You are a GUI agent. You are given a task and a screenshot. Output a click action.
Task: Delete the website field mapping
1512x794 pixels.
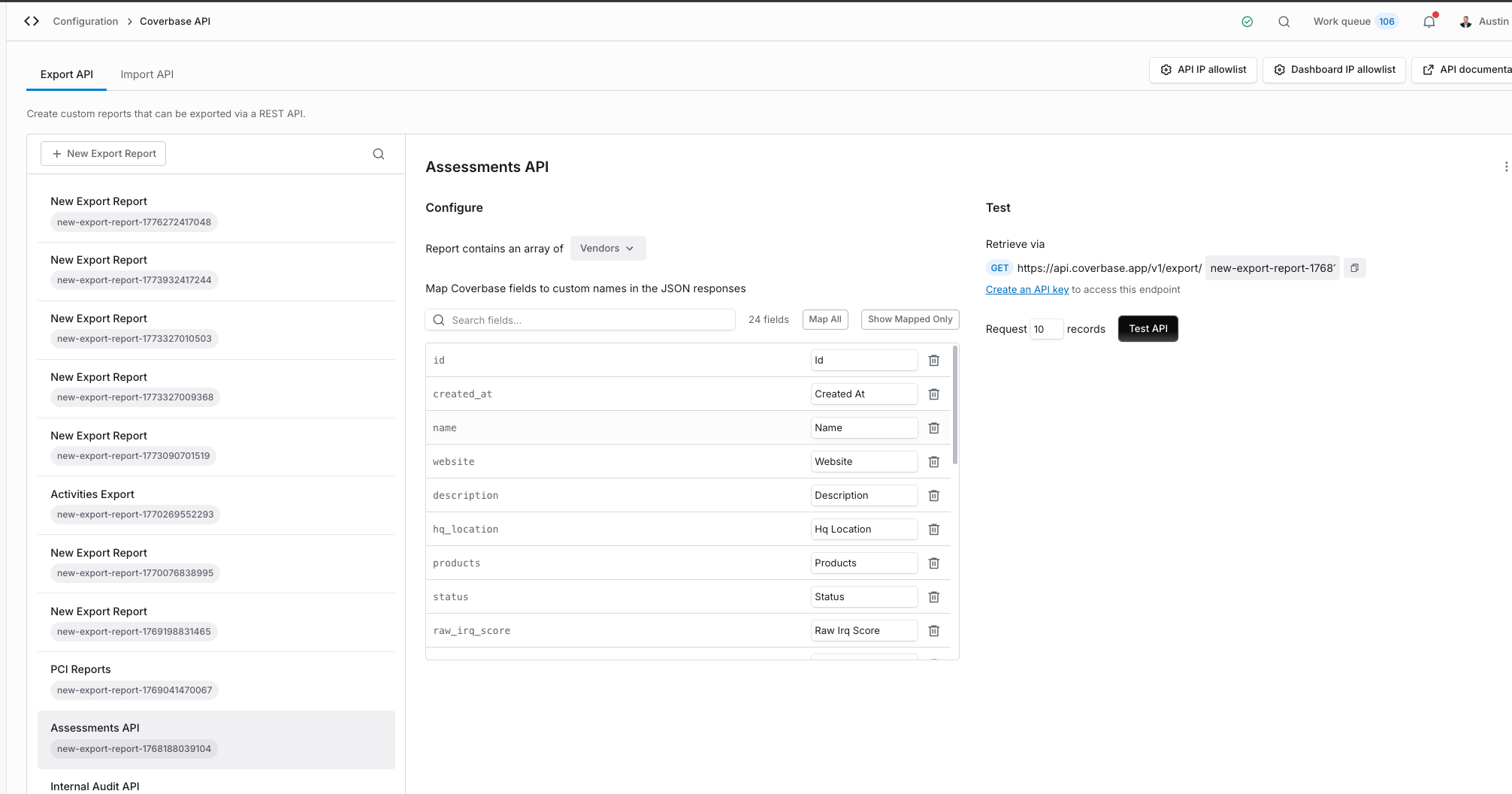click(x=934, y=462)
